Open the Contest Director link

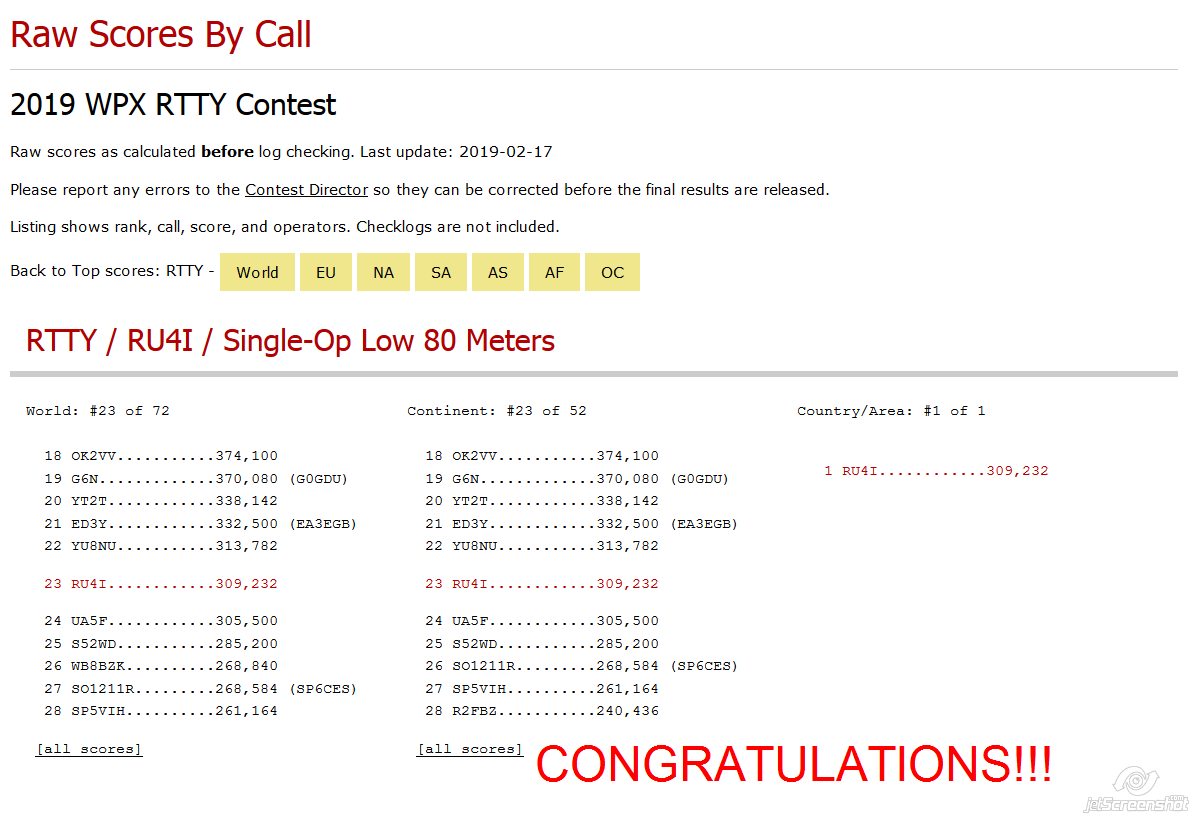point(306,189)
